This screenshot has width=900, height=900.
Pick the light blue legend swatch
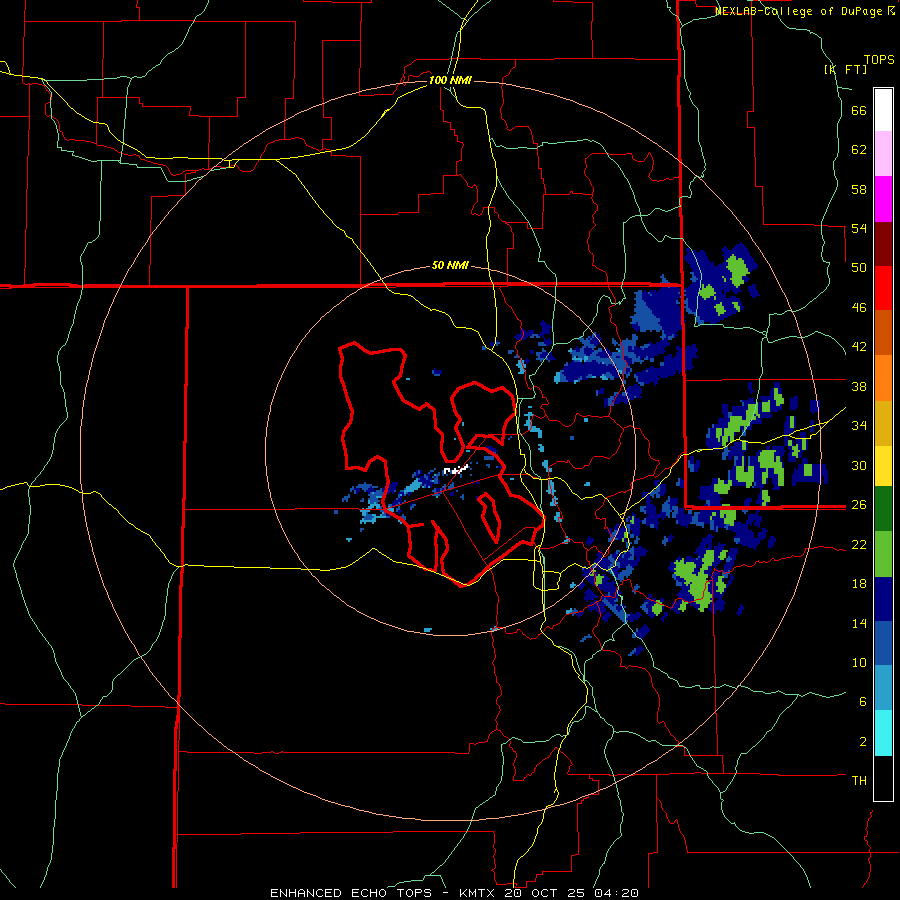pyautogui.click(x=883, y=688)
